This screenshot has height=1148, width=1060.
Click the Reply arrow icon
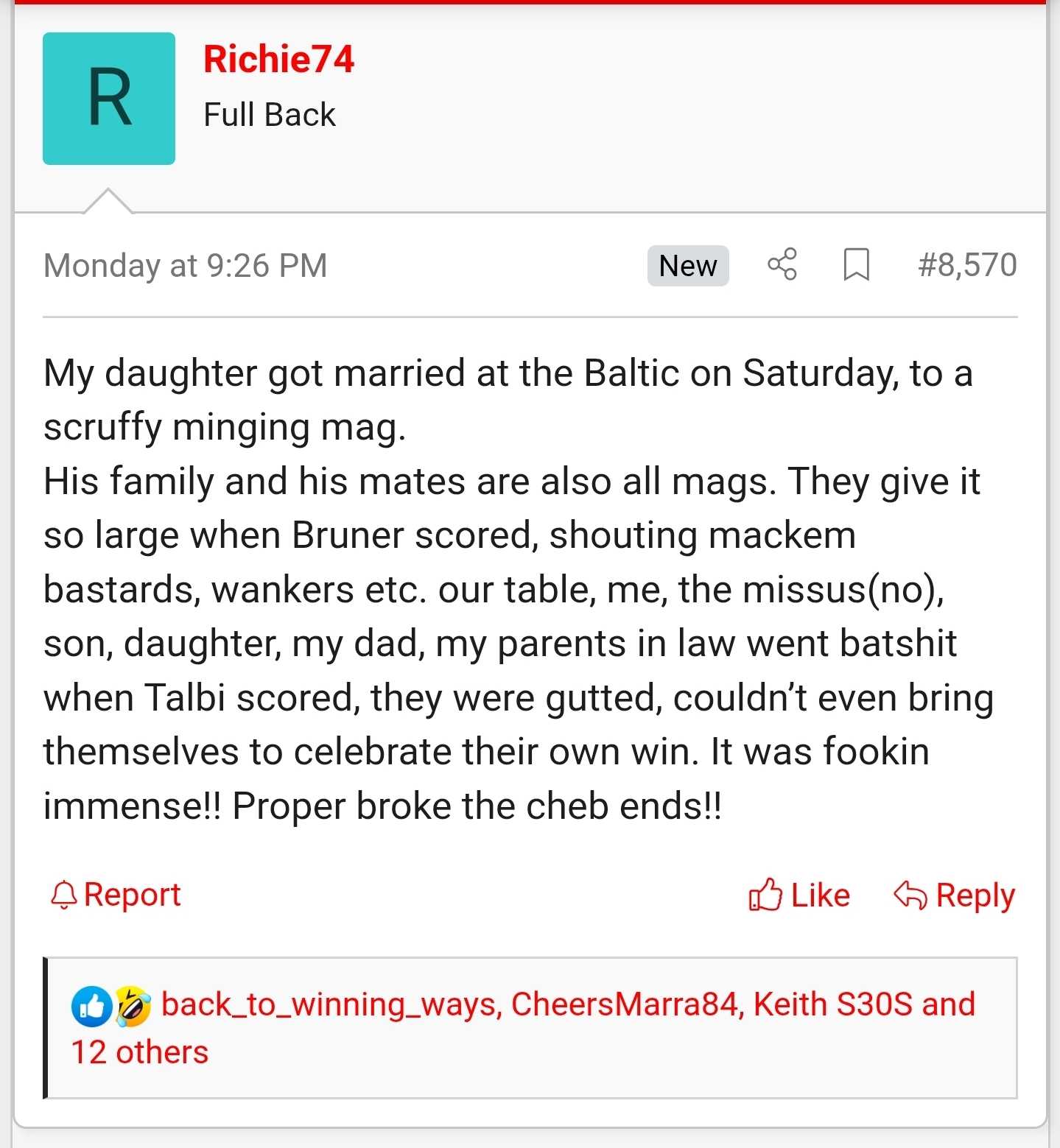click(x=910, y=895)
